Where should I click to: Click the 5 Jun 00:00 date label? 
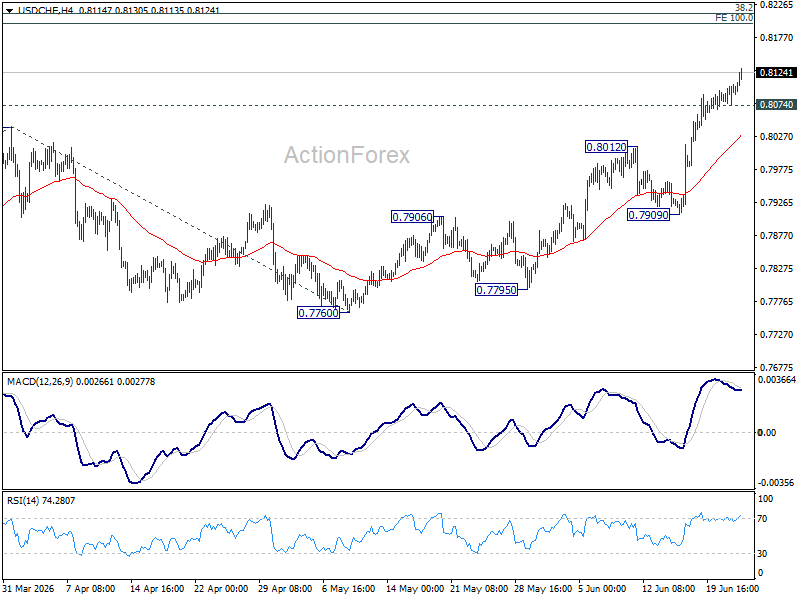point(603,589)
